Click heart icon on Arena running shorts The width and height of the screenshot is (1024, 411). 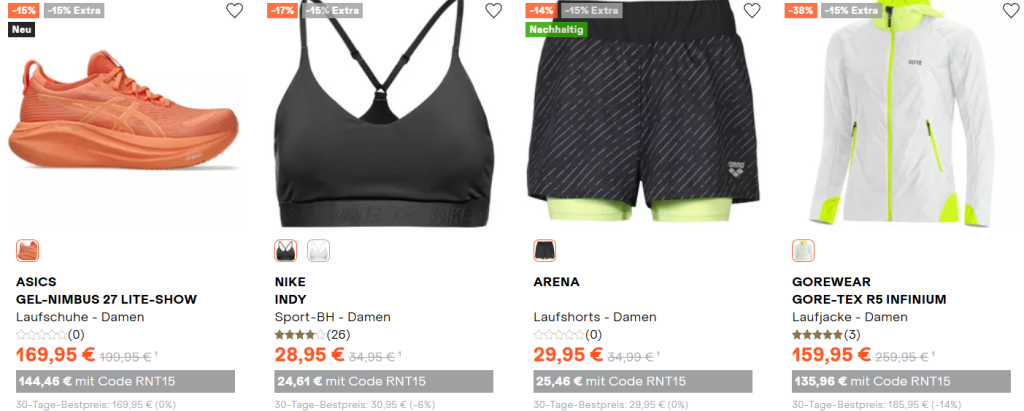click(752, 10)
